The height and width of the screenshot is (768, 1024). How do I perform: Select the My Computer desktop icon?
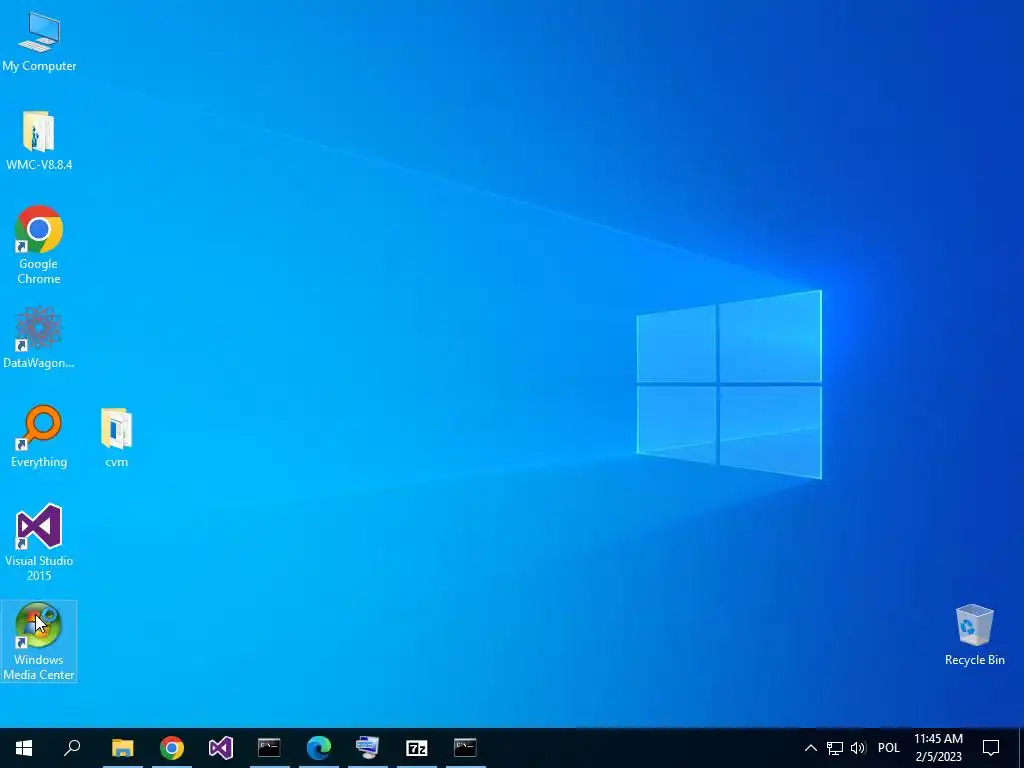(x=39, y=40)
